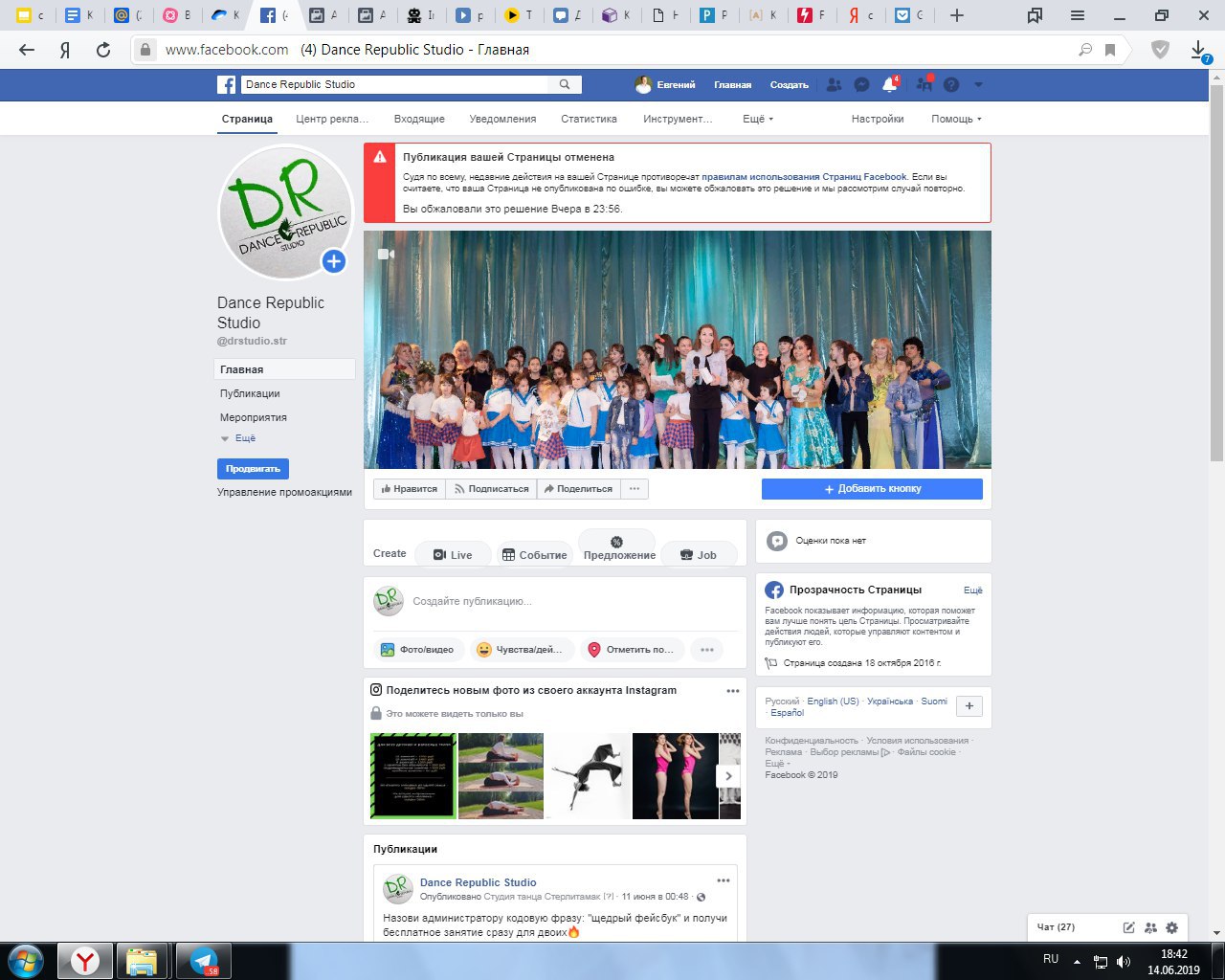
Task: Click bookmark icon in address bar
Action: (x=1110, y=50)
